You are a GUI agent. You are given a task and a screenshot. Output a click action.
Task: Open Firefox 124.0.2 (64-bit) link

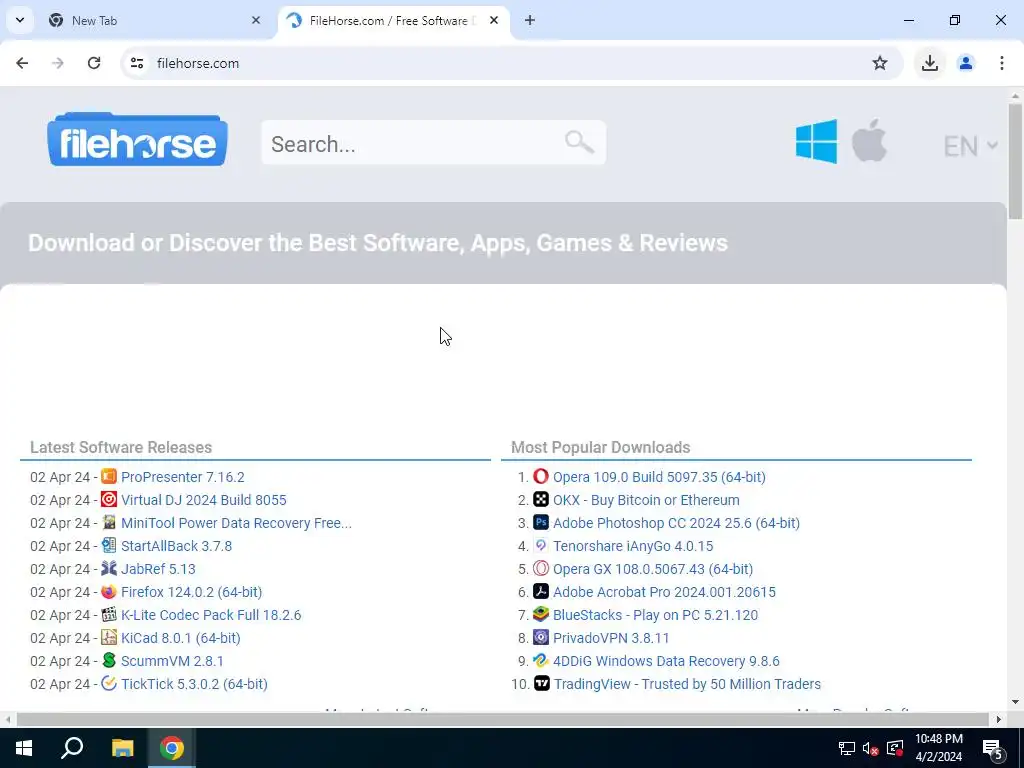[x=191, y=592]
